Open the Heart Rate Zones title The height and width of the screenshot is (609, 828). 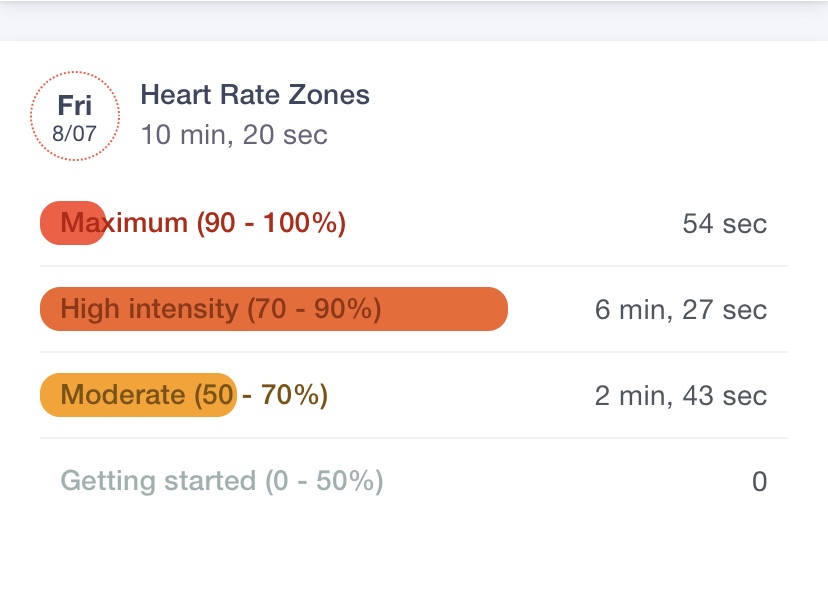[255, 96]
